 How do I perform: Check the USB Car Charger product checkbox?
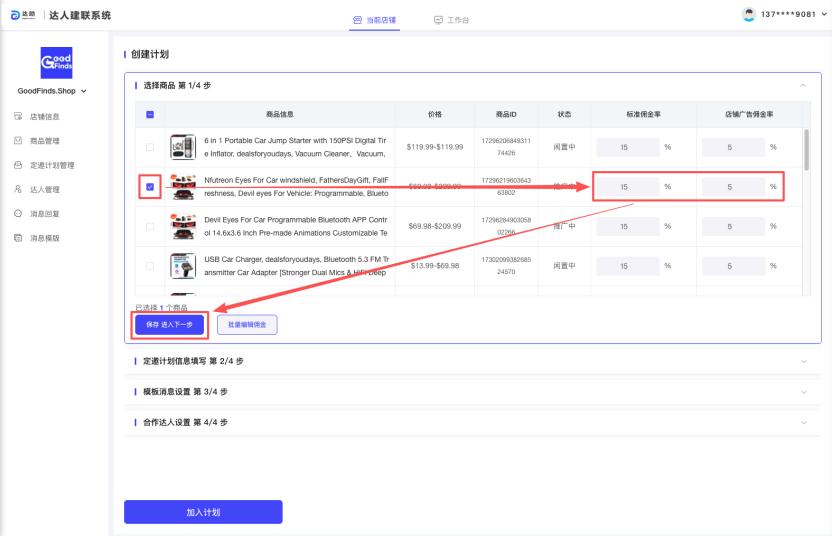(x=150, y=266)
